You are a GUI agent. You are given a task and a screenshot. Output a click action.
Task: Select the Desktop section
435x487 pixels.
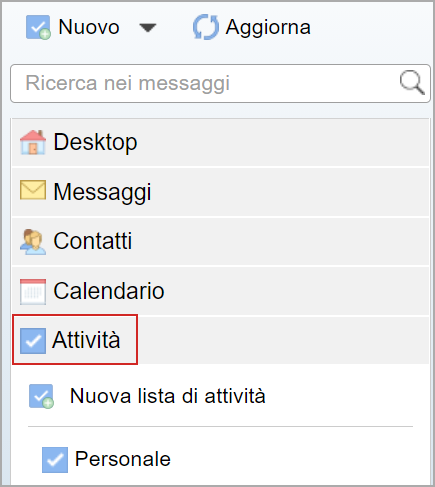220,142
